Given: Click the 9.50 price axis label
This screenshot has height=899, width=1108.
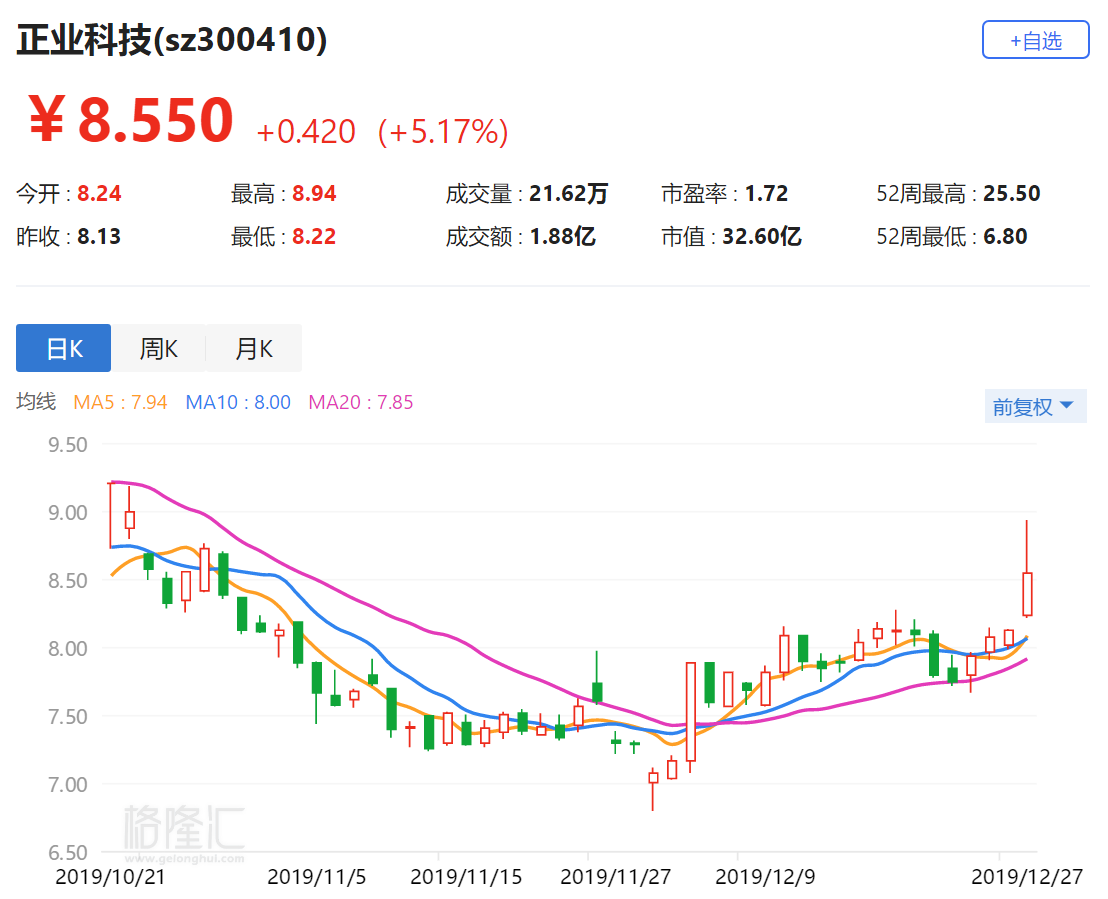Looking at the screenshot, I should (x=68, y=445).
